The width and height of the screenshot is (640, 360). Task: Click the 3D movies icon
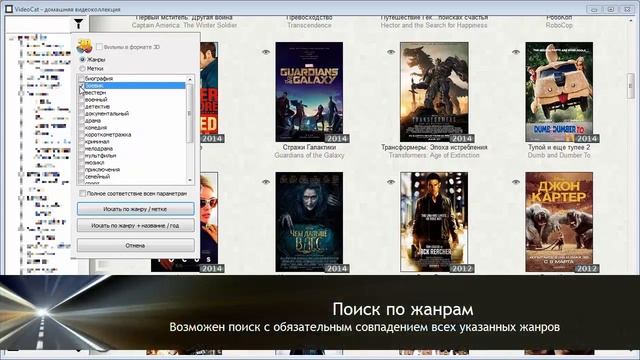pos(84,46)
